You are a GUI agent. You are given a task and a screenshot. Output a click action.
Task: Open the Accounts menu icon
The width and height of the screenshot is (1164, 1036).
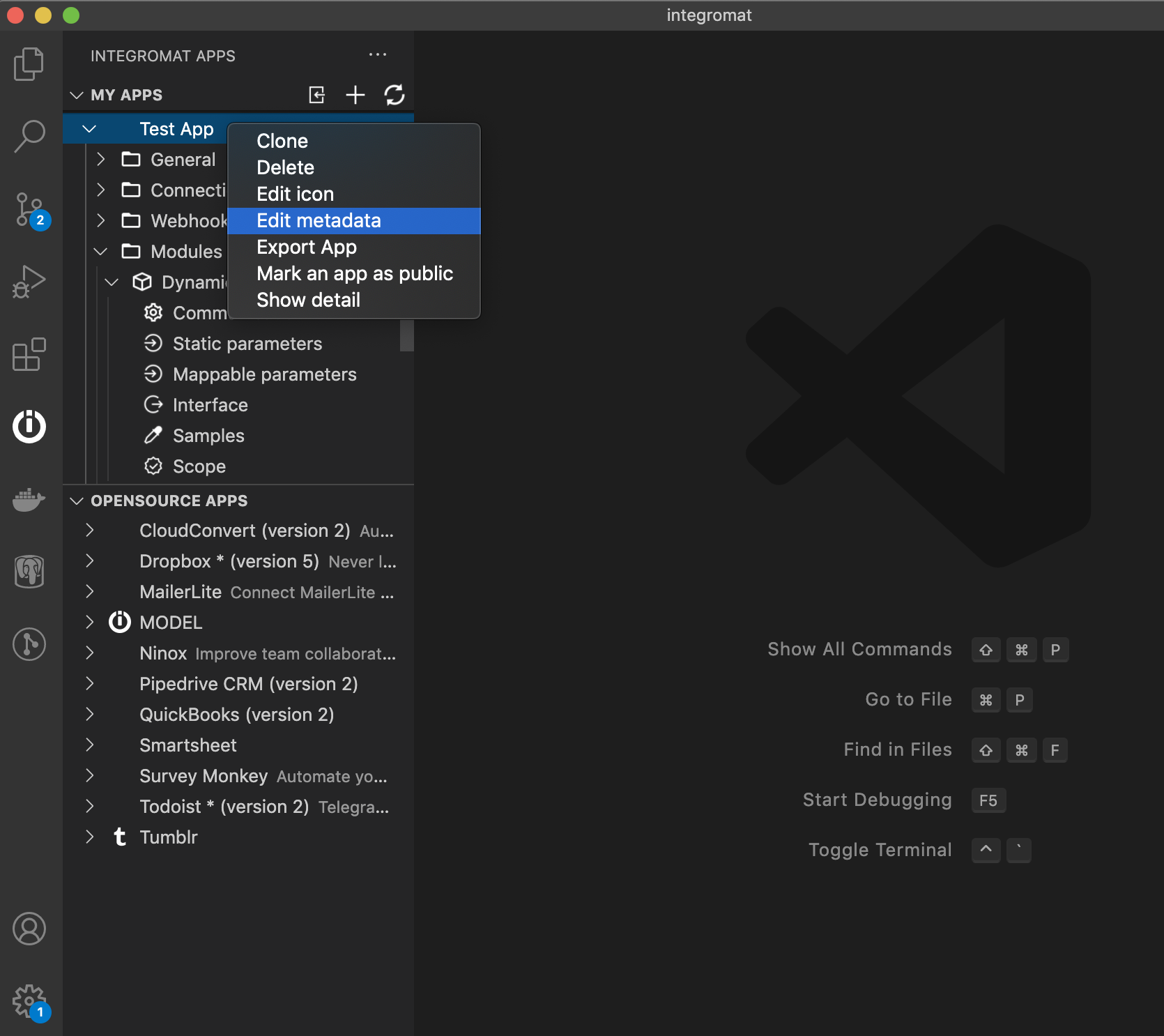pos(29,929)
